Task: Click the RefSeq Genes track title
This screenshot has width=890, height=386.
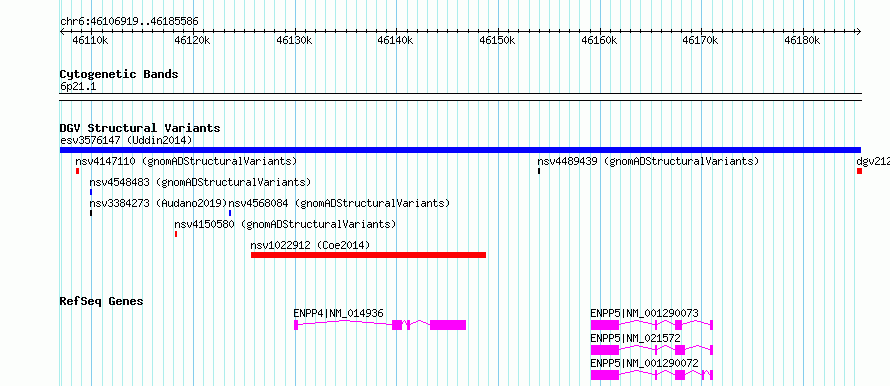Action: click(101, 301)
